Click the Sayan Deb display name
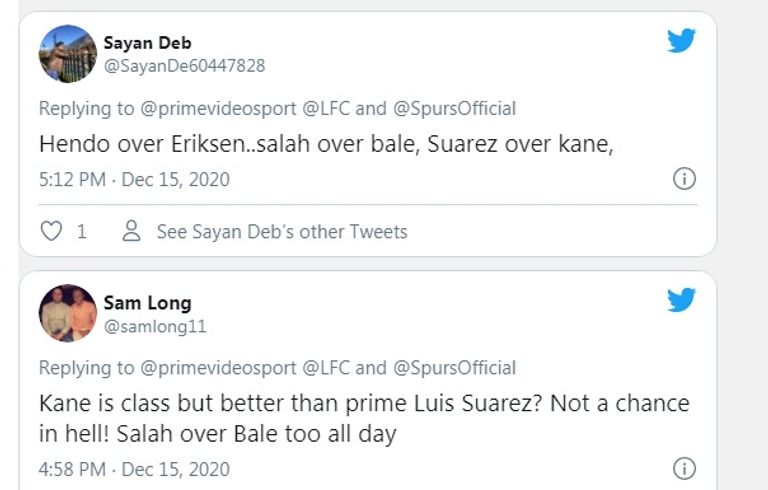 click(x=147, y=43)
